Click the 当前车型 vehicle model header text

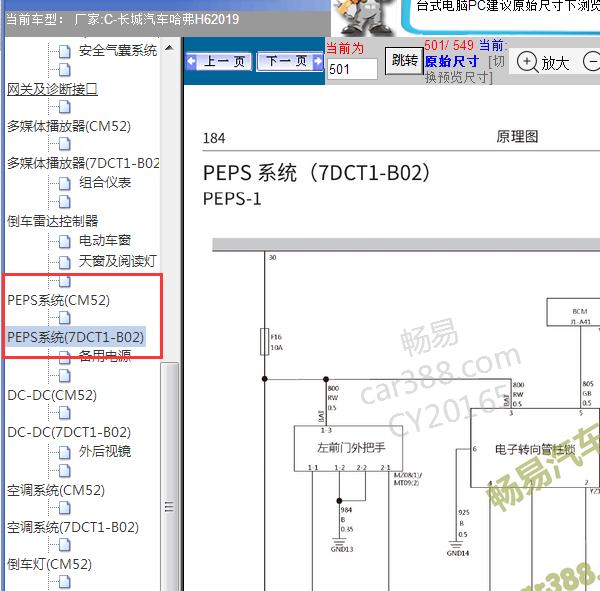[122, 19]
